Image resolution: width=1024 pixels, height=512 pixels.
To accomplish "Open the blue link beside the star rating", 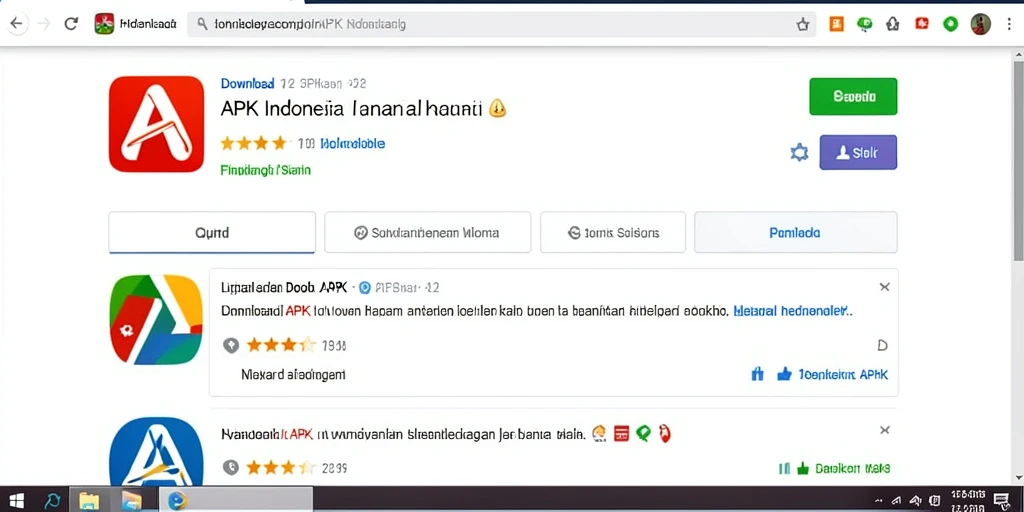I will 353,144.
